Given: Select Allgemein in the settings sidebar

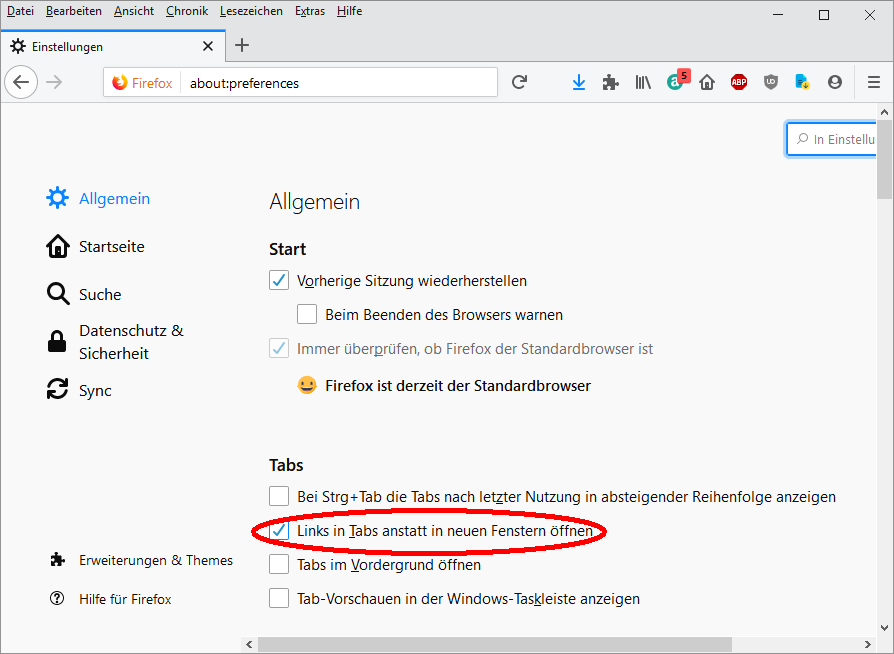Looking at the screenshot, I should coord(98,198).
